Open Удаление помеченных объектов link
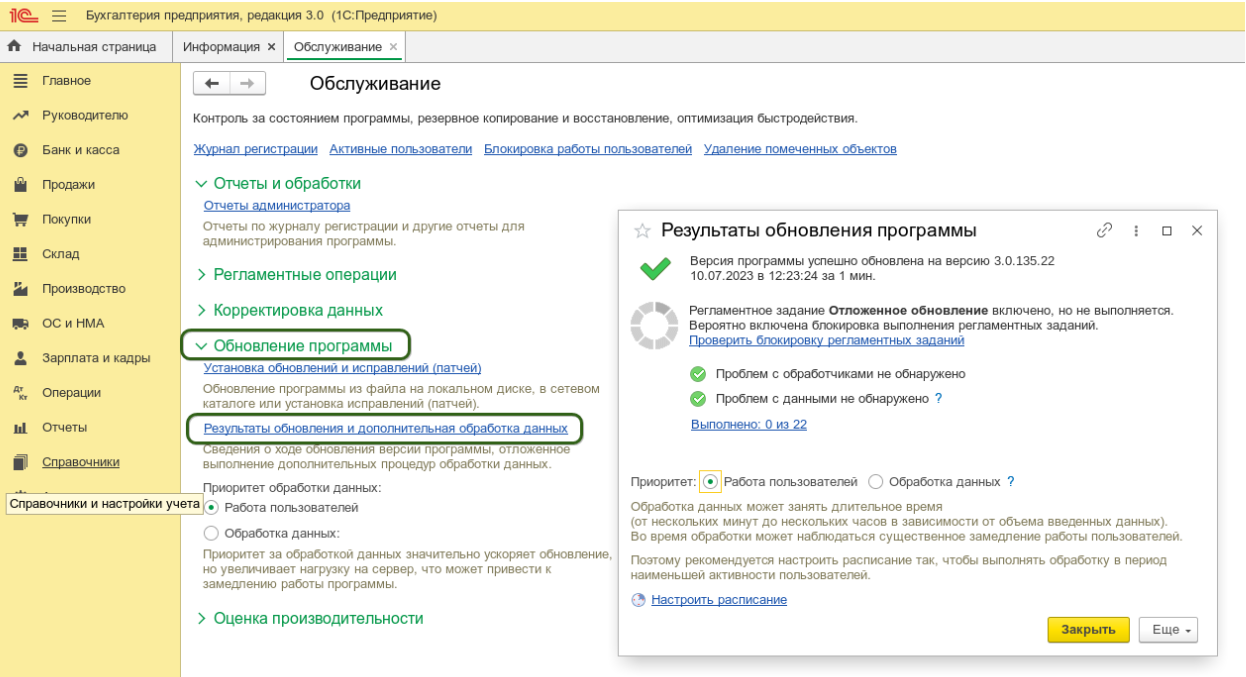 click(800, 149)
